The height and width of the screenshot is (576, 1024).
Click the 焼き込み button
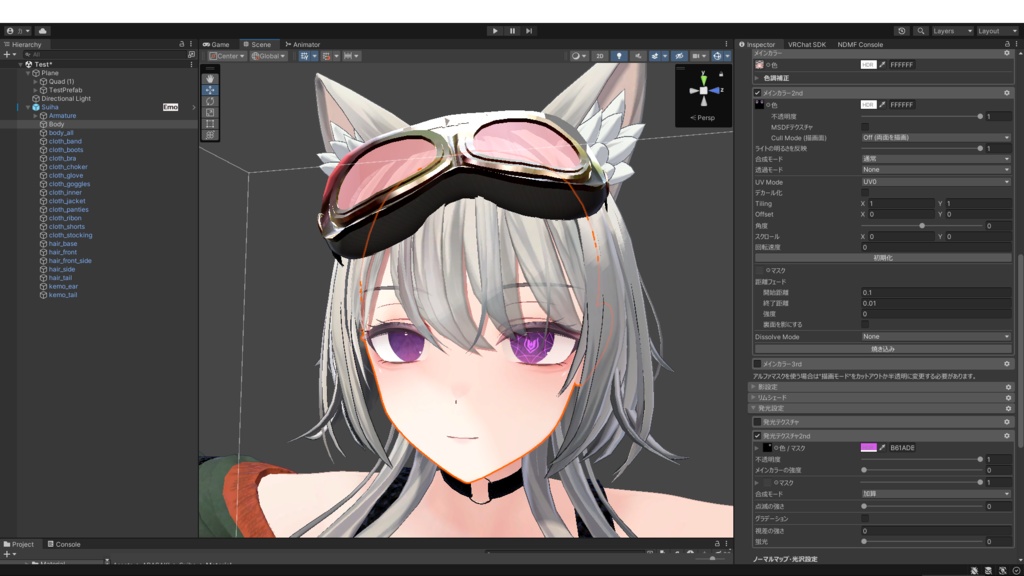pos(883,349)
